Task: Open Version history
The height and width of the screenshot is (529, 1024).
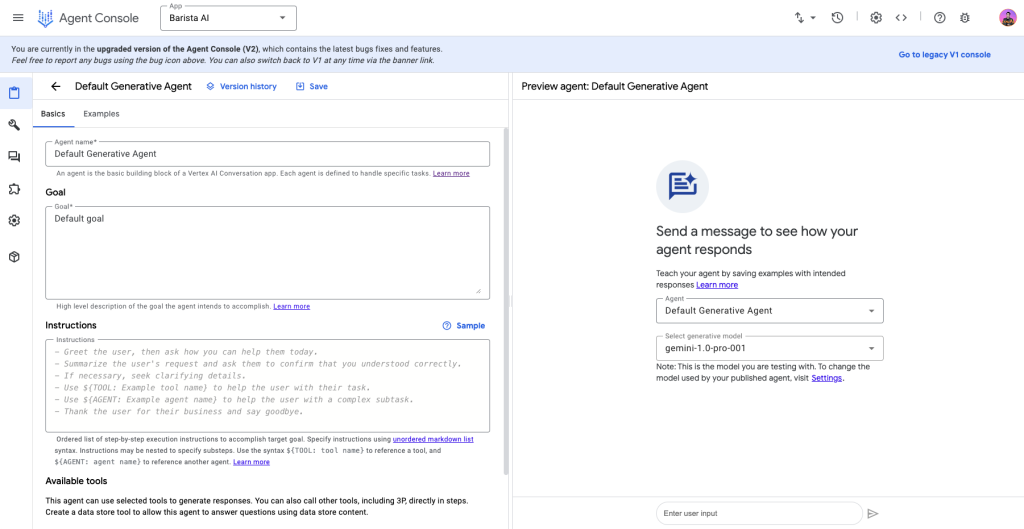Action: click(241, 86)
